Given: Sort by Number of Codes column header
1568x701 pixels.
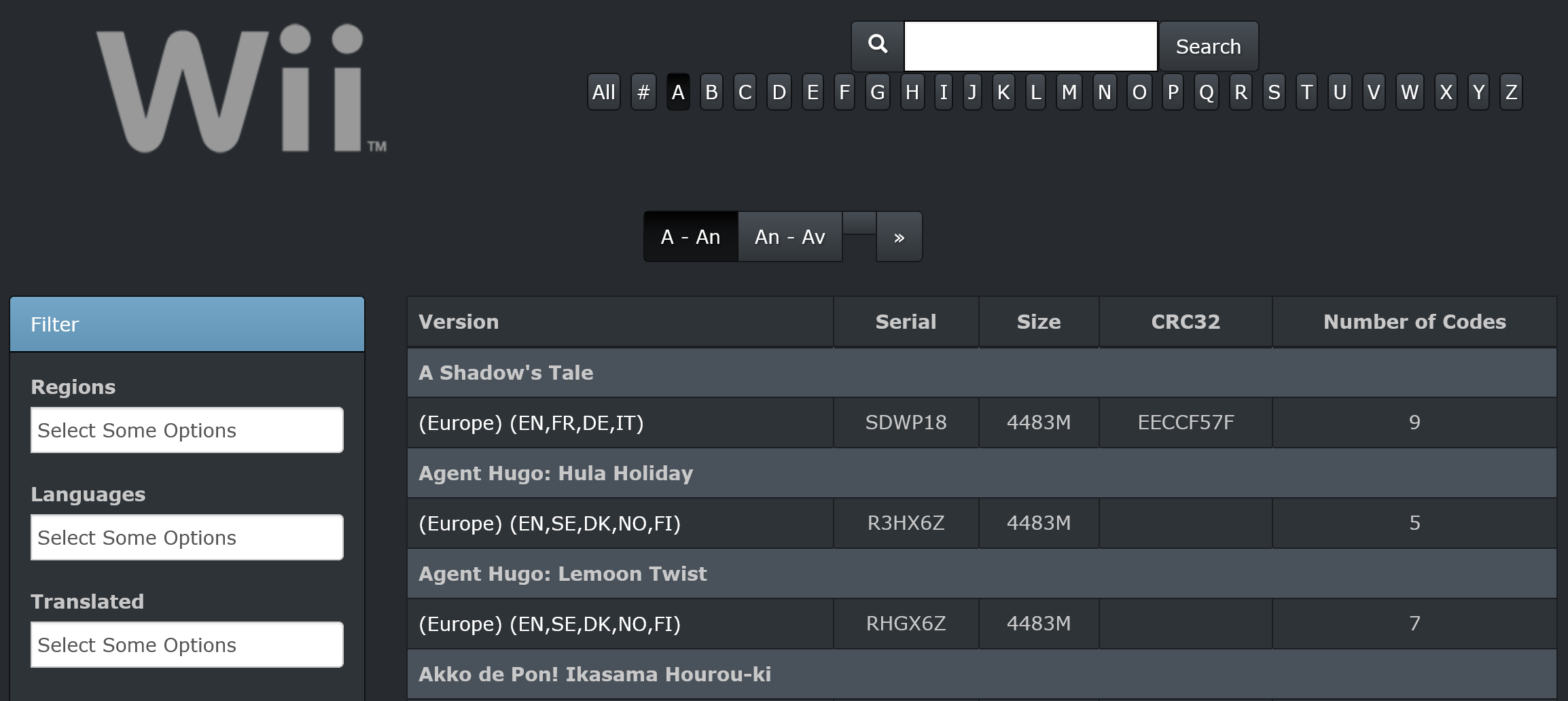Looking at the screenshot, I should [1414, 322].
